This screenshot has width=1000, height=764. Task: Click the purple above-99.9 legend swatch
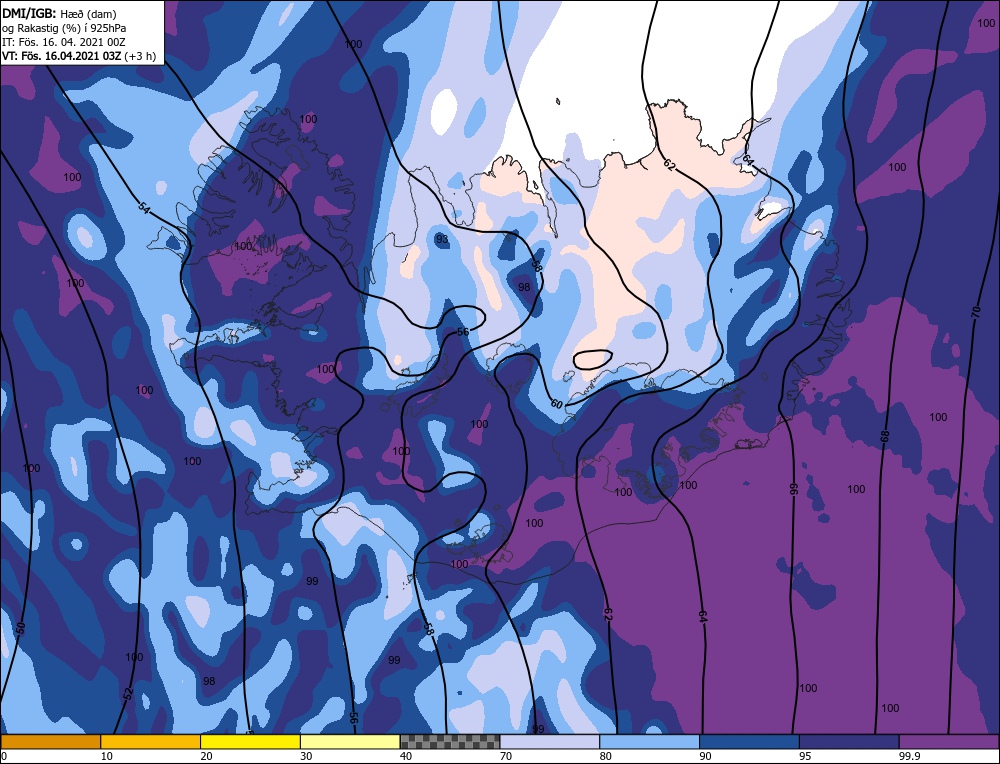pos(949,741)
